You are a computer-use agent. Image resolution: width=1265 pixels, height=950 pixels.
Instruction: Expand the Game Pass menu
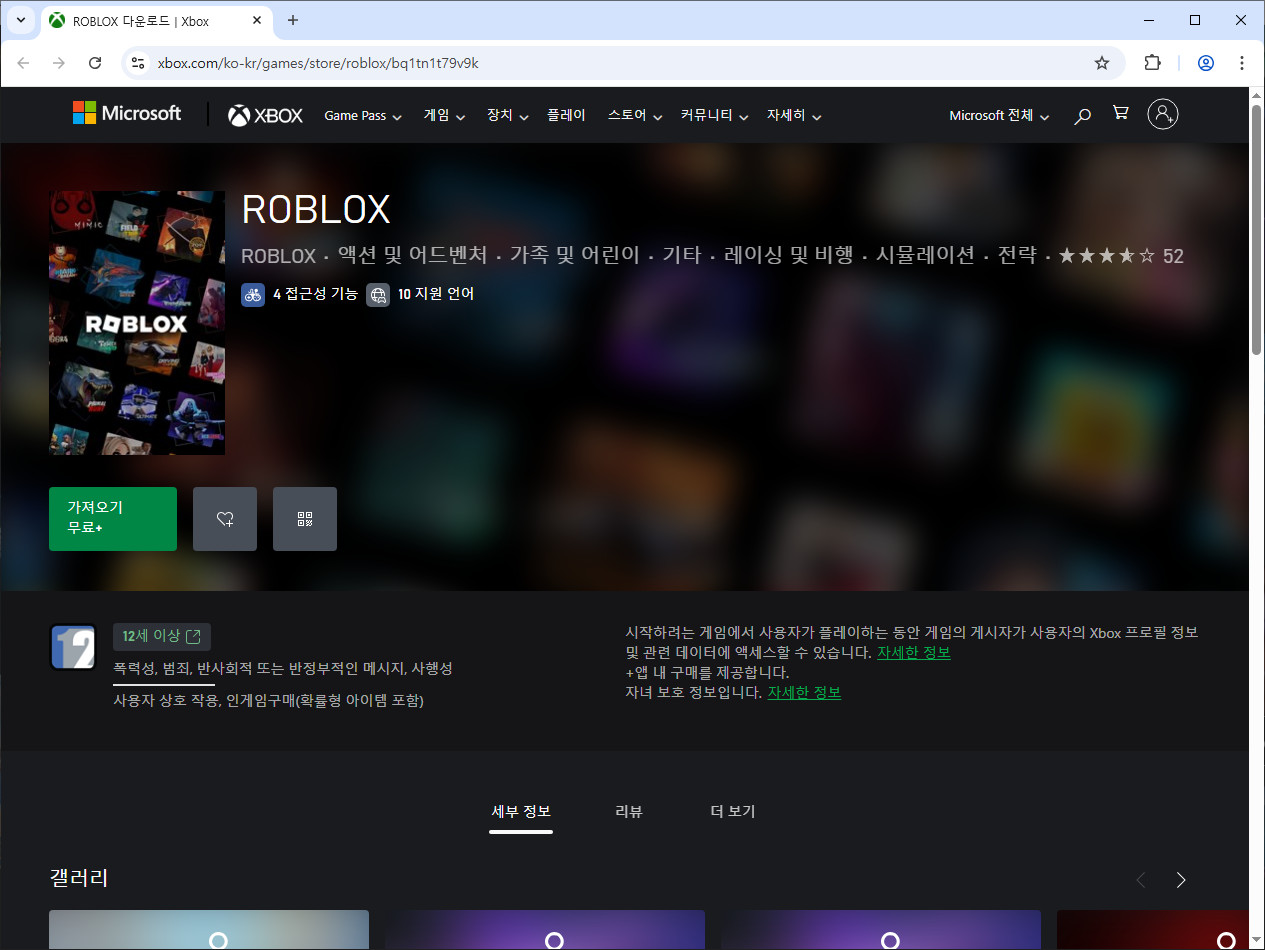[x=363, y=116]
